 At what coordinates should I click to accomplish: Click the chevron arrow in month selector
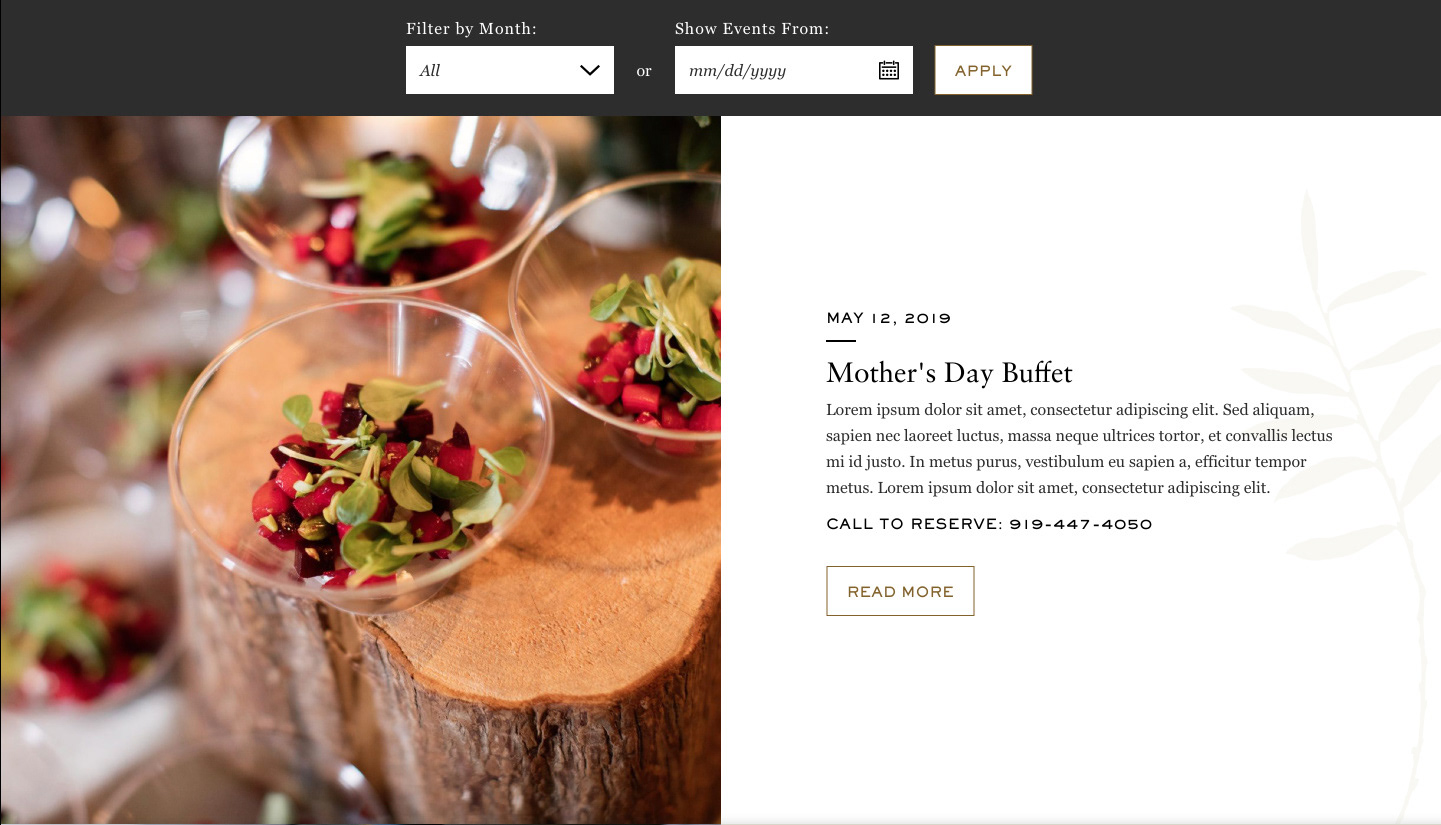(x=590, y=70)
